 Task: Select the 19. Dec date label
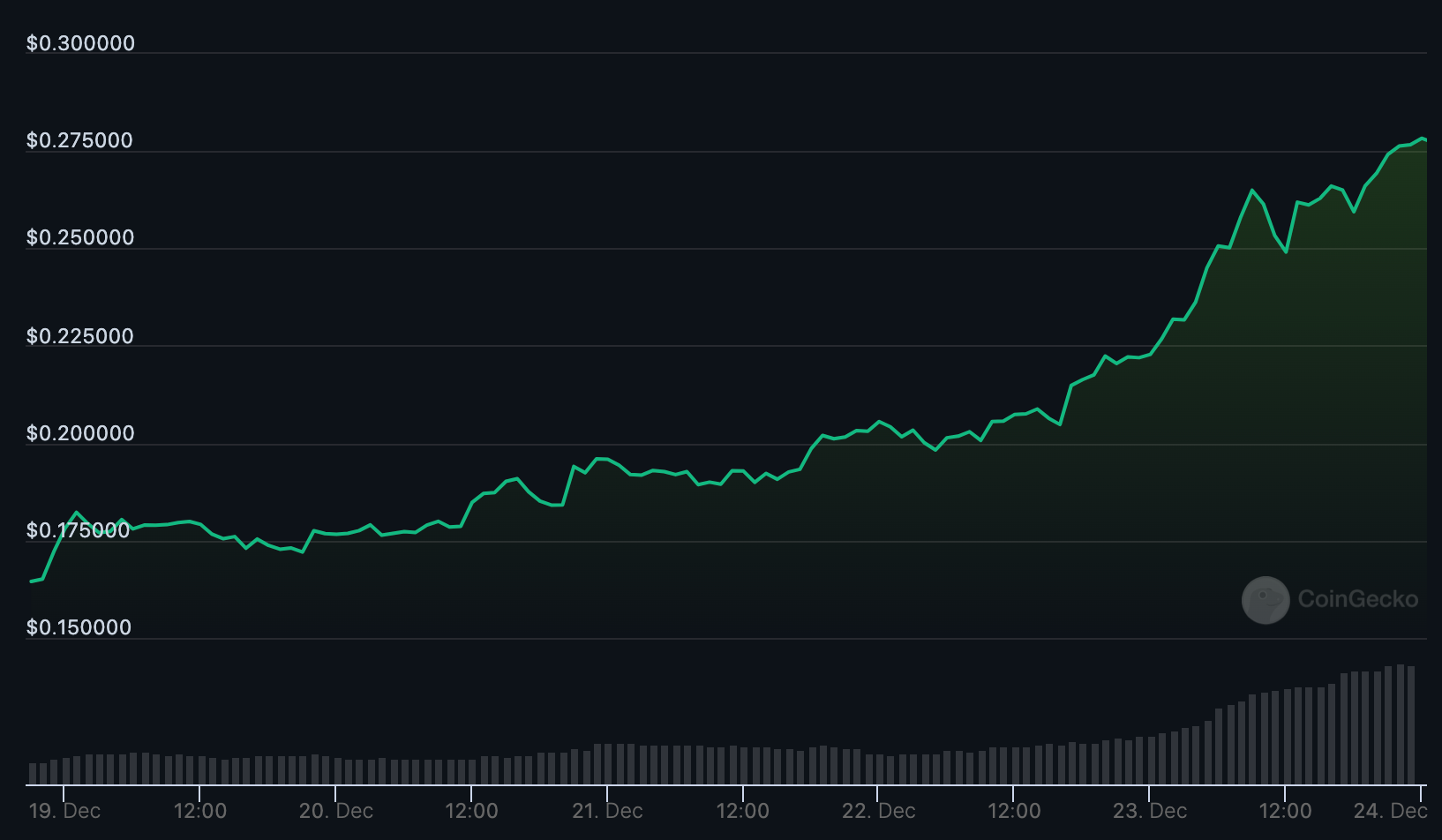pos(64,811)
